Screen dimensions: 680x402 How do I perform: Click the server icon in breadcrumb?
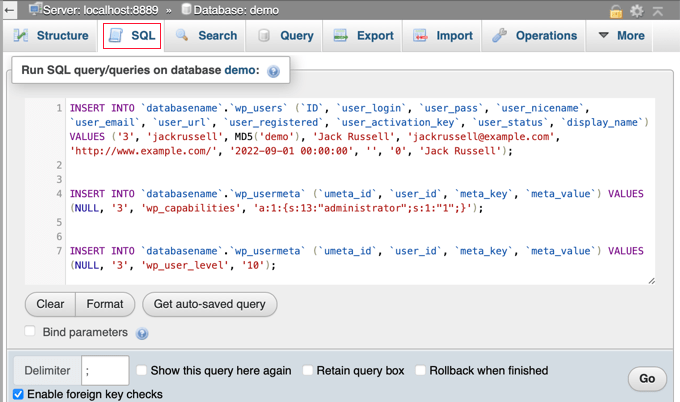(36, 9)
